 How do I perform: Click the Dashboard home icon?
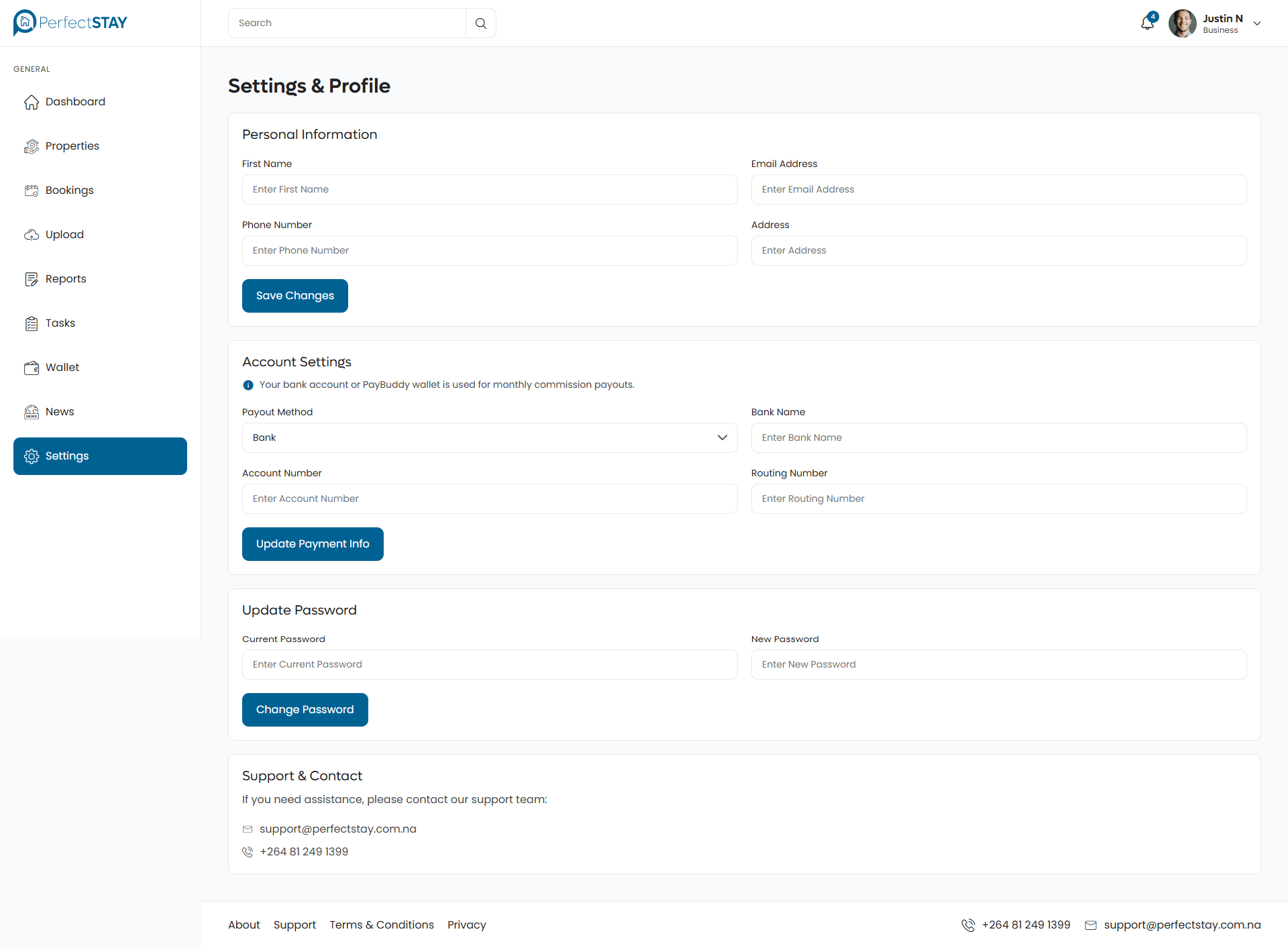(32, 102)
